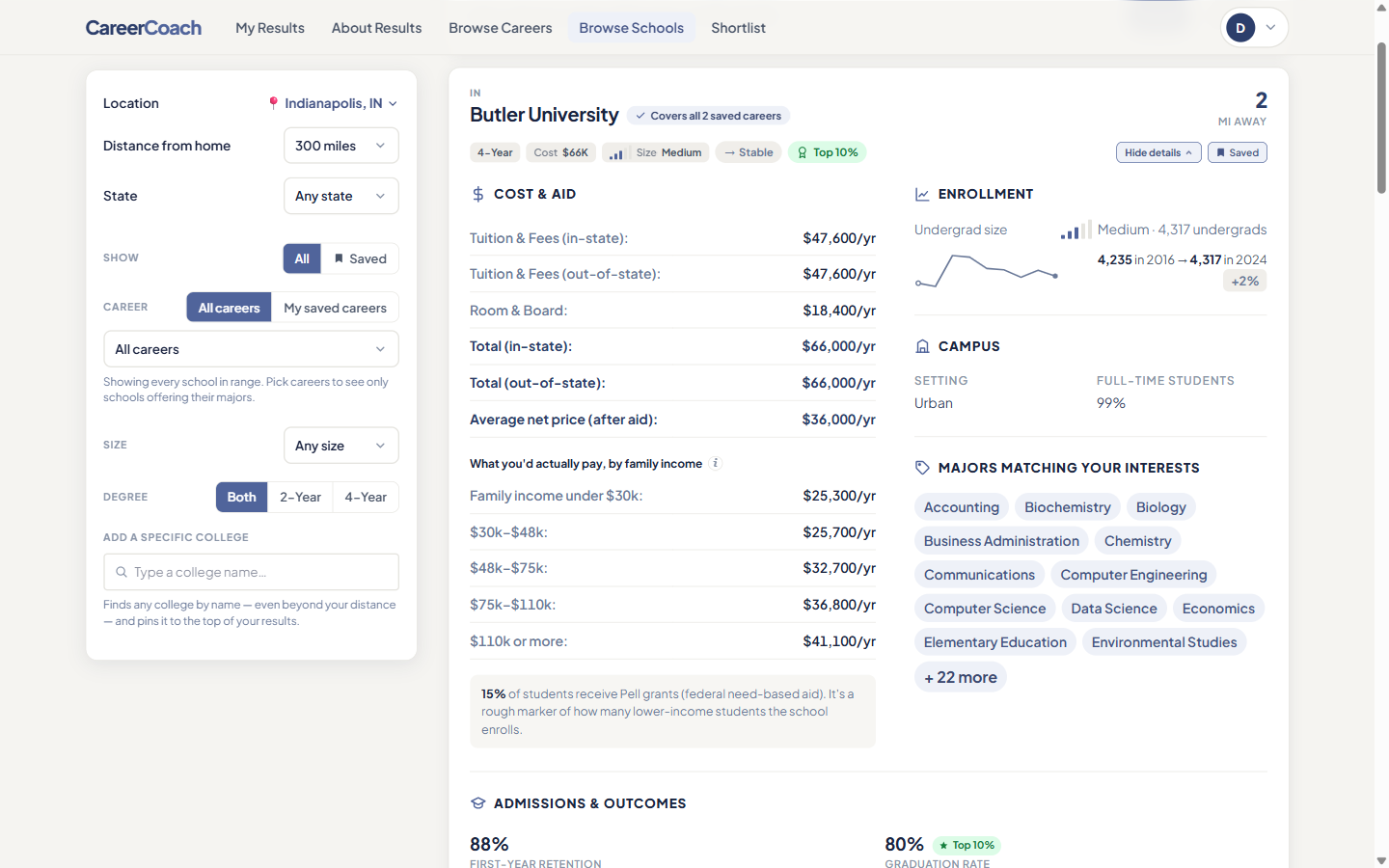Choose Both degree types
The width and height of the screenshot is (1389, 868).
[x=242, y=497]
